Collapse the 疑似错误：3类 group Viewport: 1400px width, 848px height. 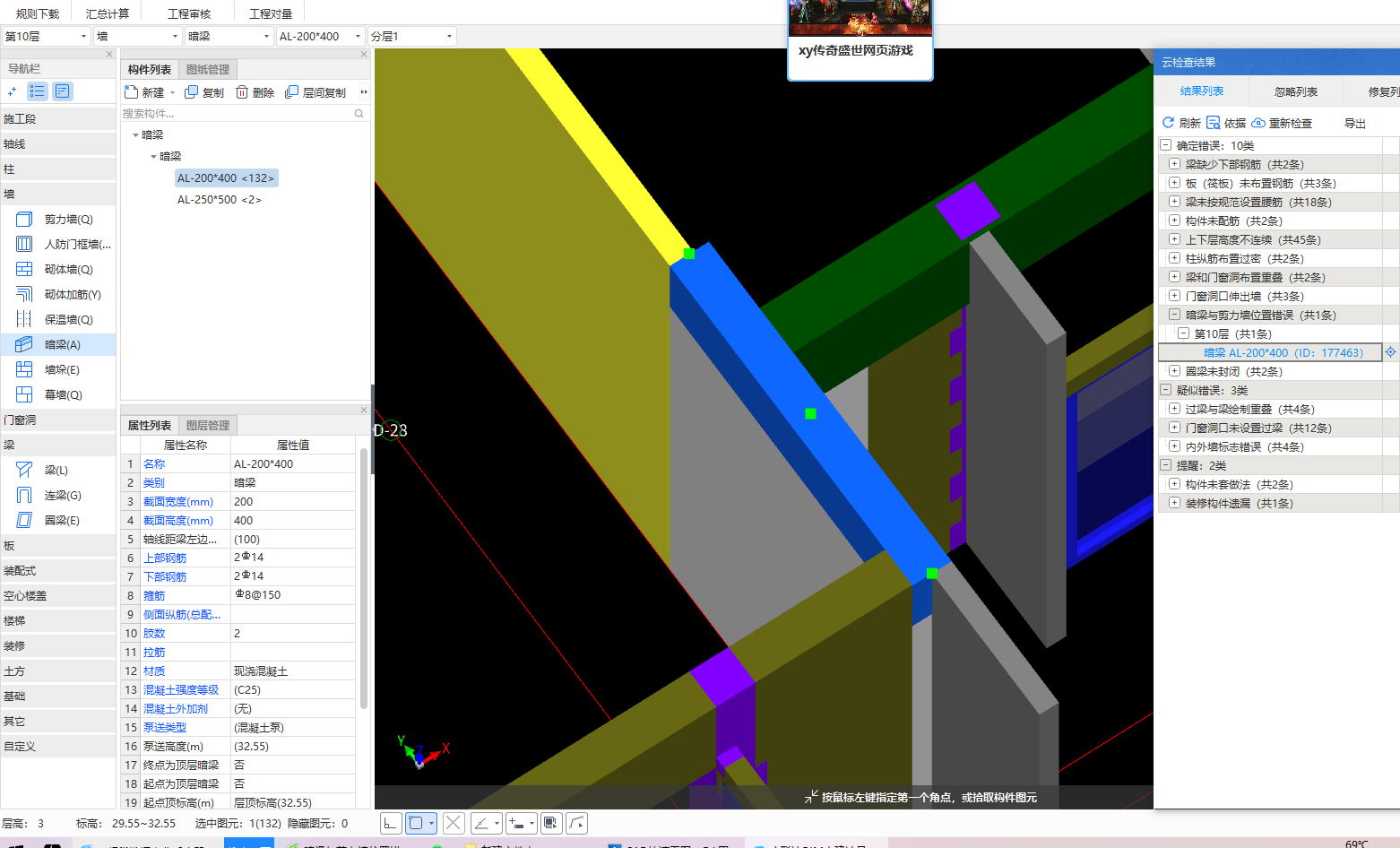click(1166, 390)
